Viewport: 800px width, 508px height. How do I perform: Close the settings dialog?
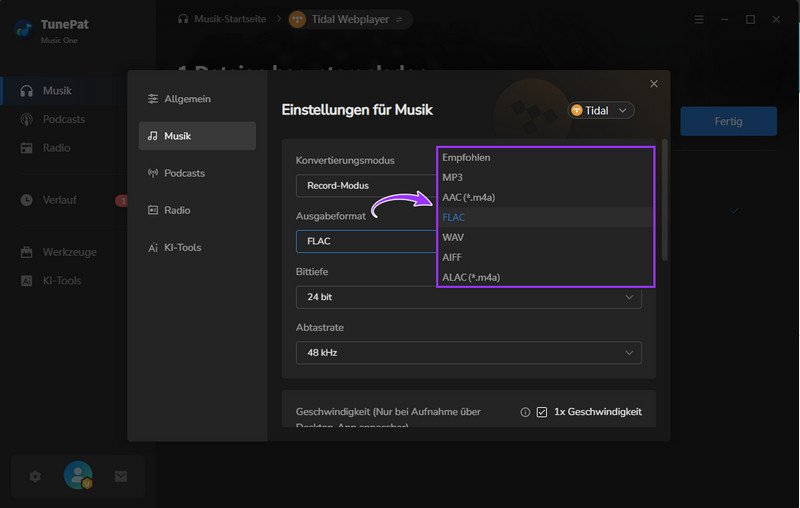[654, 84]
